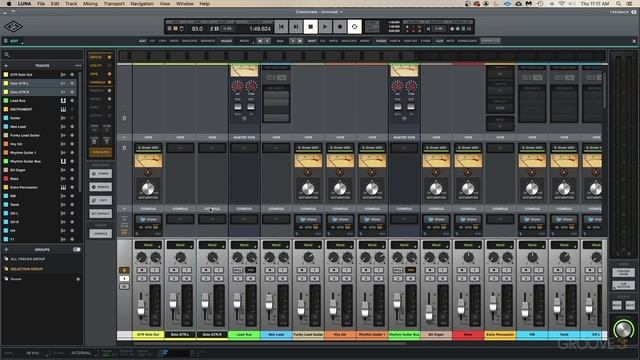
Task: Open READ automation dropdown on Extra Percussion channel
Action: click(x=500, y=245)
